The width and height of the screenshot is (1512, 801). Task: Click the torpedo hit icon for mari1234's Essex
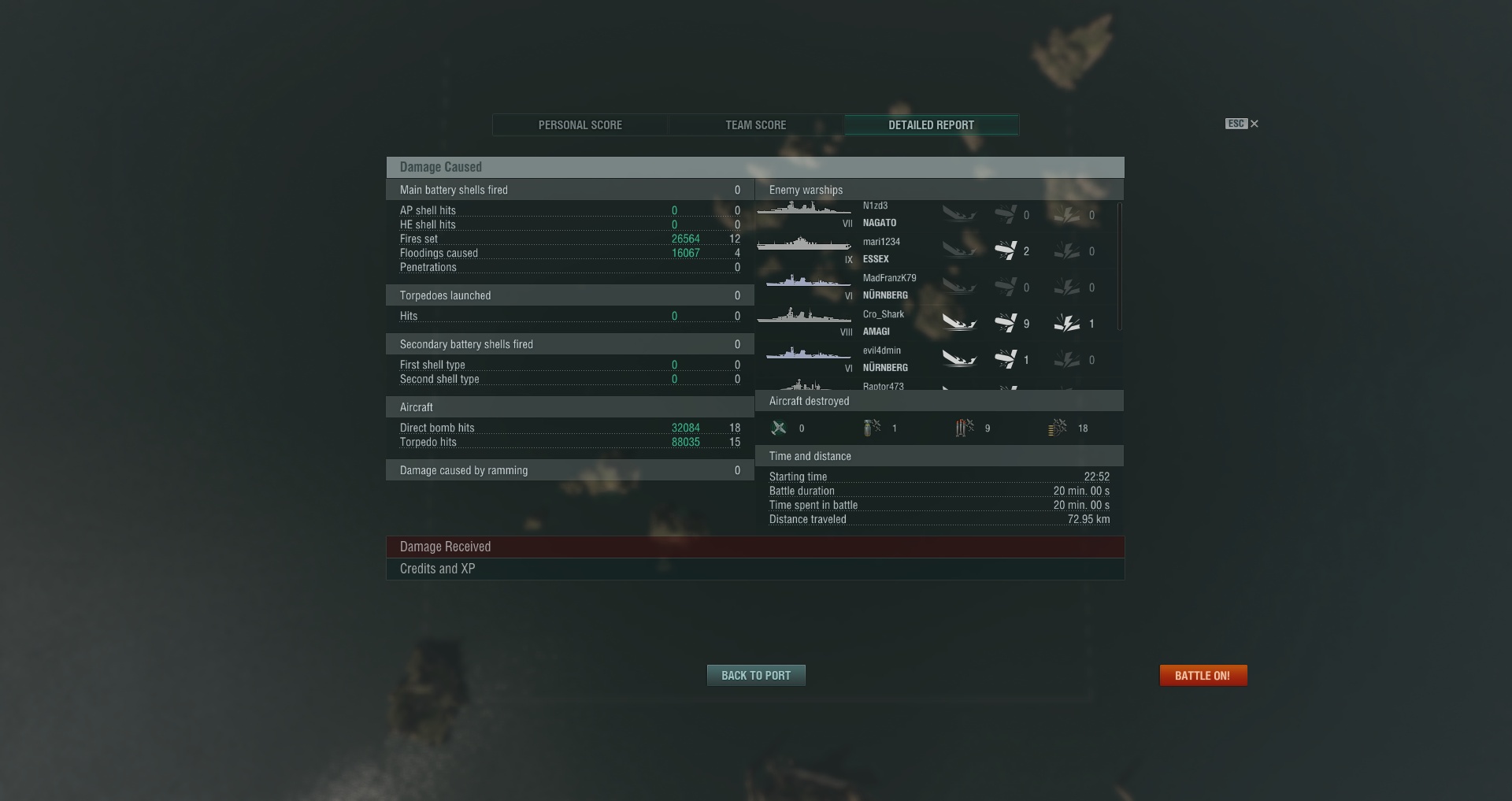pos(1005,250)
